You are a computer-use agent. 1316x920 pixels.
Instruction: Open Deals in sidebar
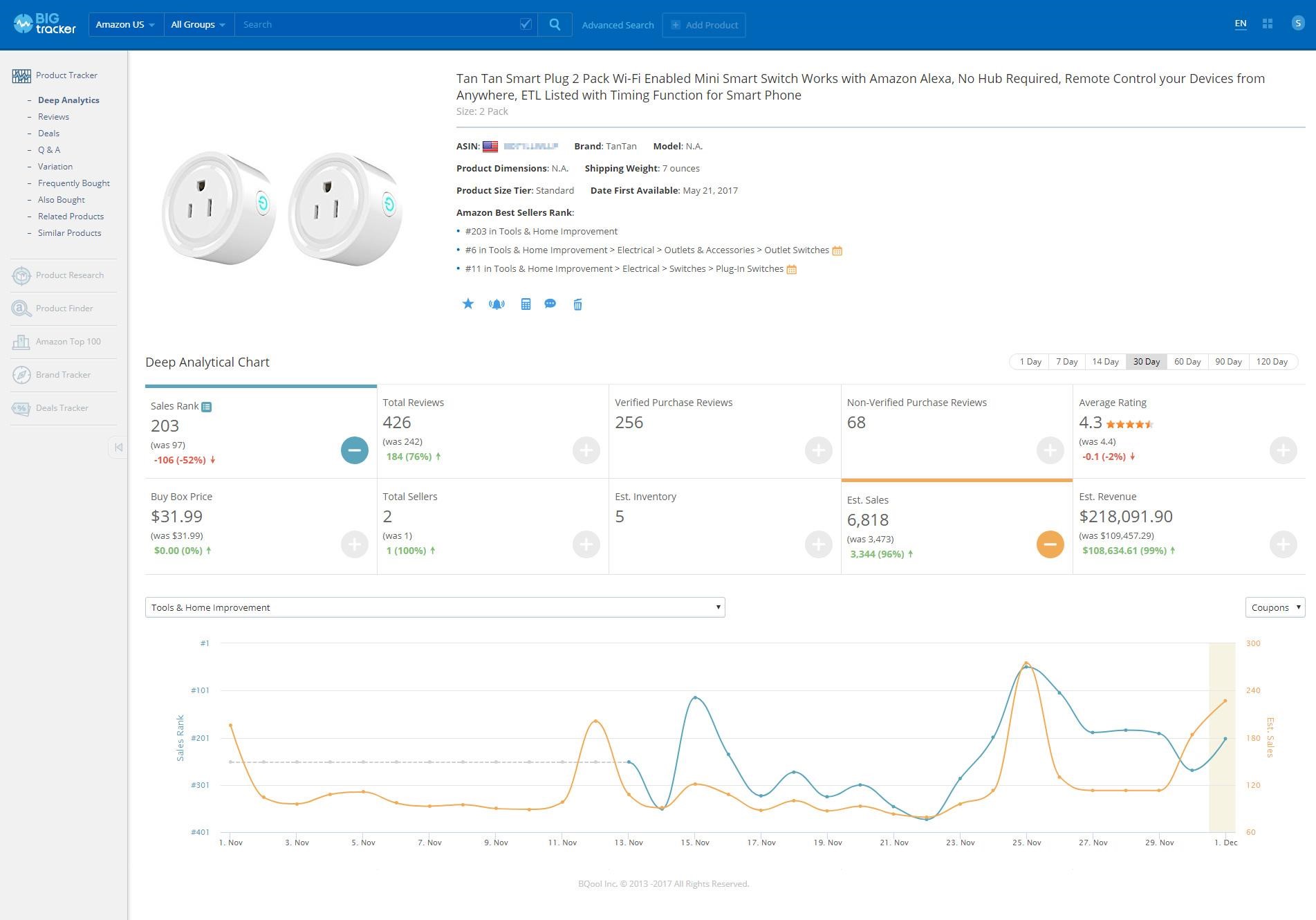(x=48, y=134)
